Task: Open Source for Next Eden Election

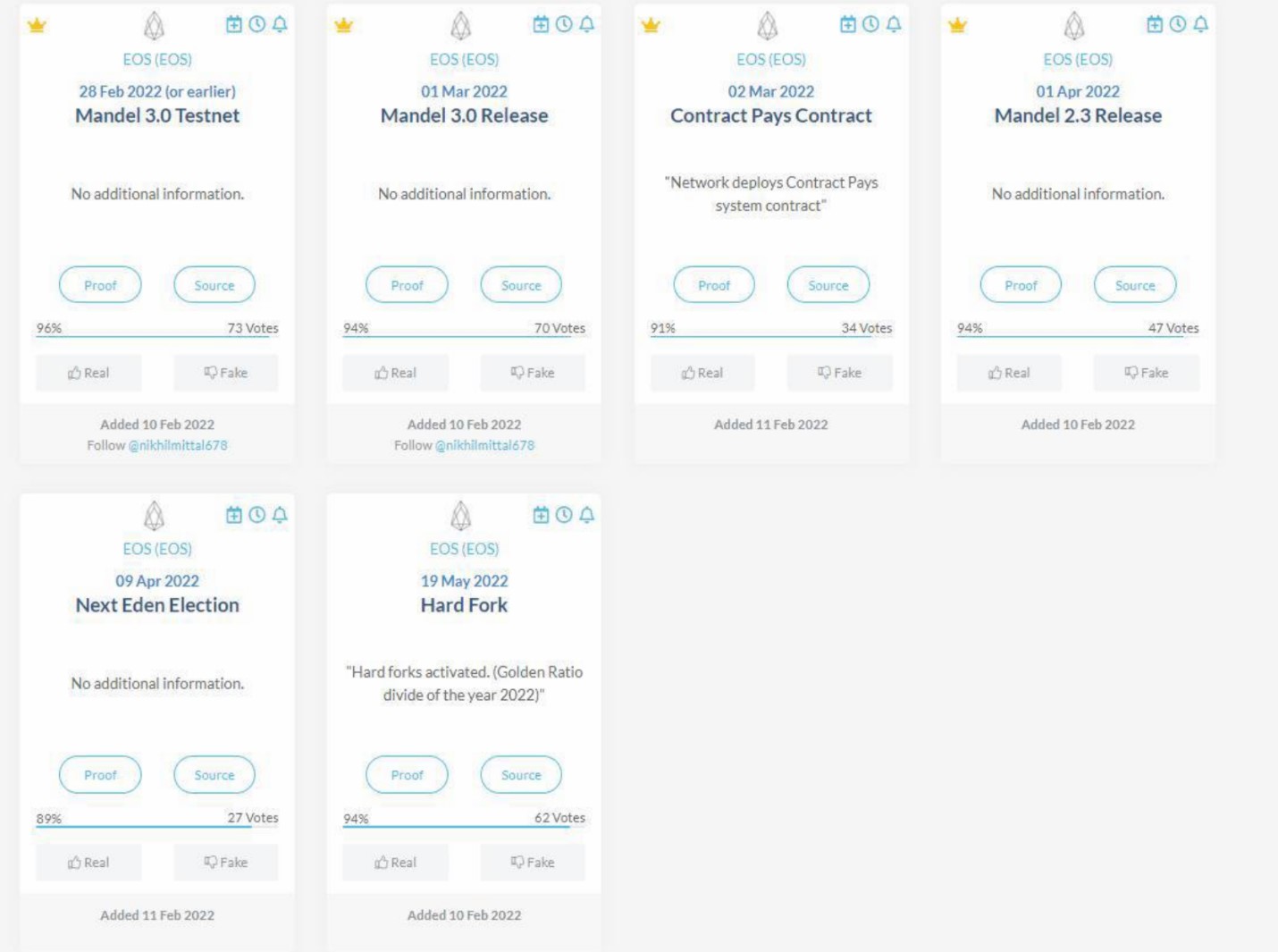Action: click(214, 775)
